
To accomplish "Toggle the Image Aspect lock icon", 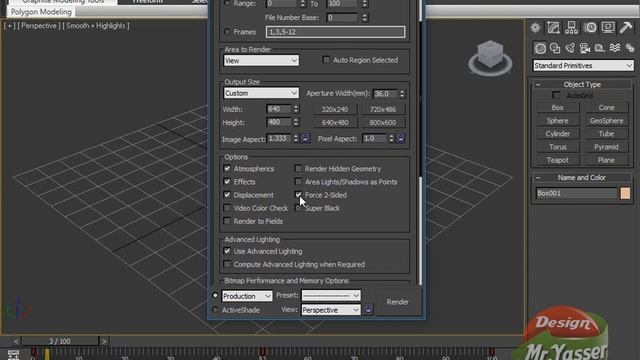I will (x=305, y=138).
